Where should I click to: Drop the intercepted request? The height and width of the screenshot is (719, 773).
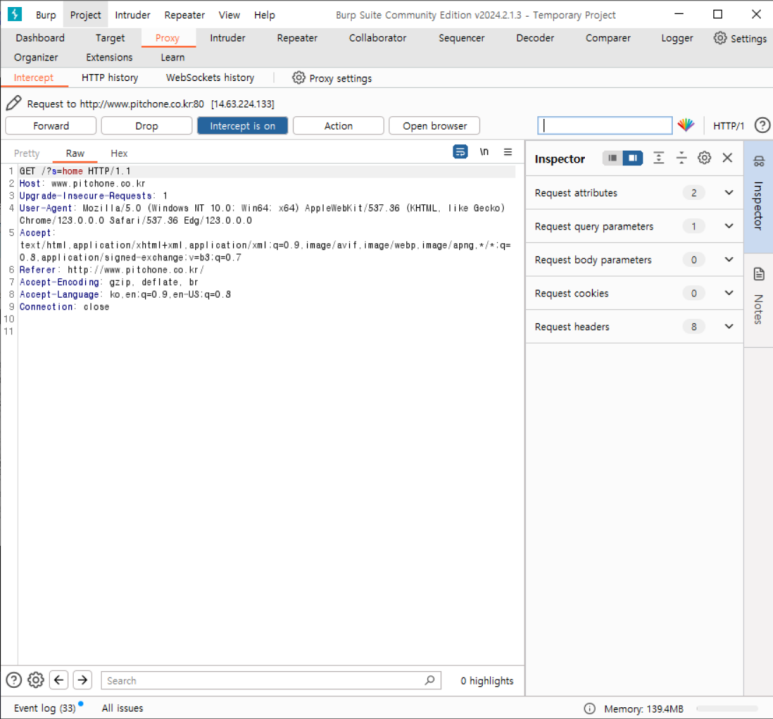click(146, 126)
